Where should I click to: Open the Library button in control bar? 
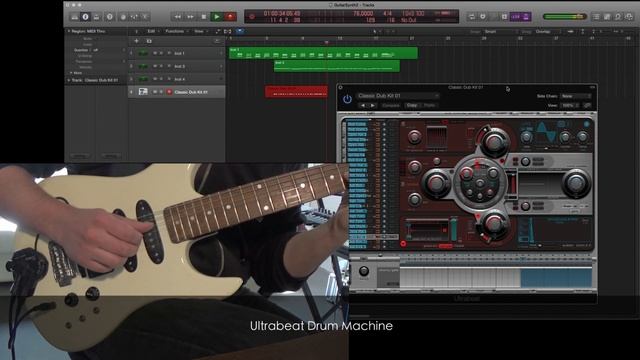tap(74, 17)
